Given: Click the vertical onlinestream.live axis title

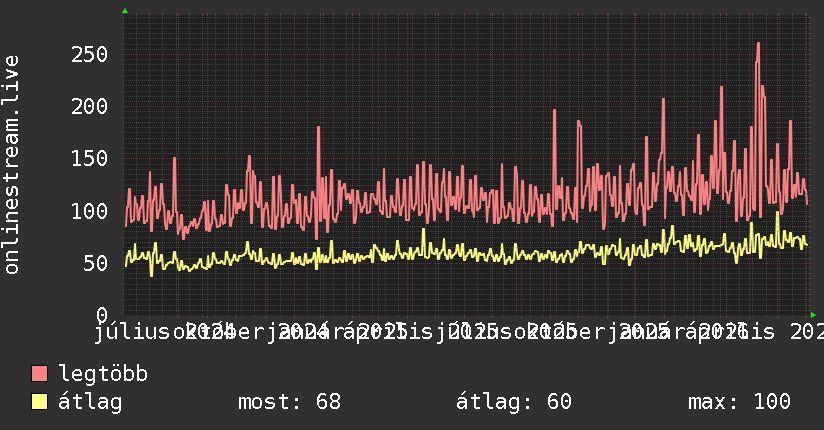Looking at the screenshot, I should pyautogui.click(x=12, y=165).
